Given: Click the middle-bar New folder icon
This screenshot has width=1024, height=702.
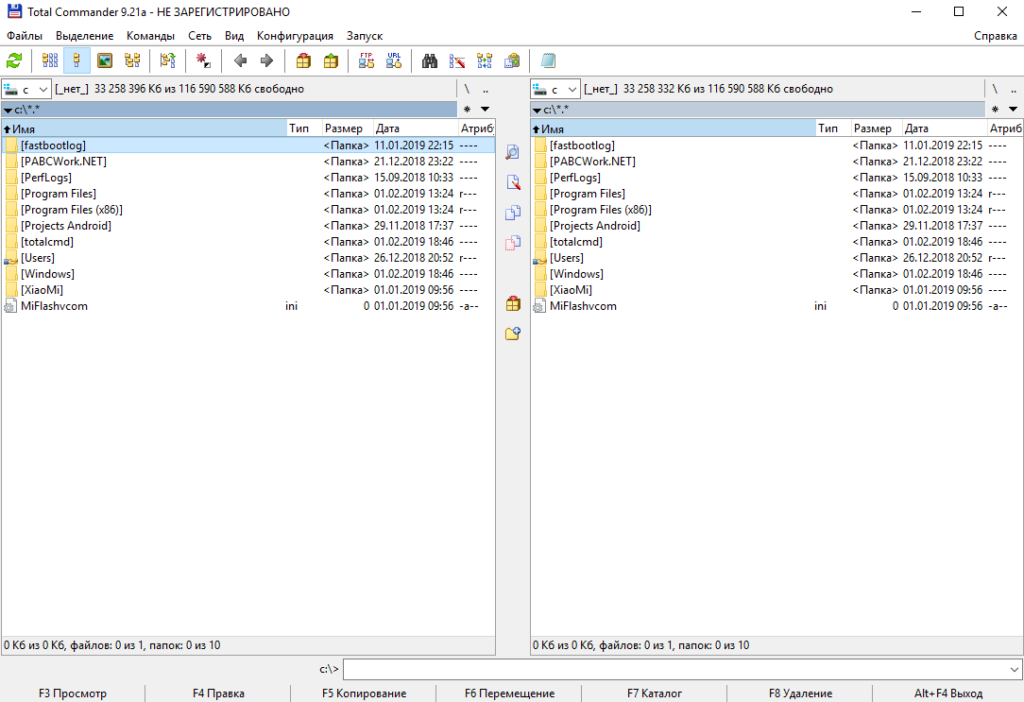Looking at the screenshot, I should pyautogui.click(x=513, y=334).
